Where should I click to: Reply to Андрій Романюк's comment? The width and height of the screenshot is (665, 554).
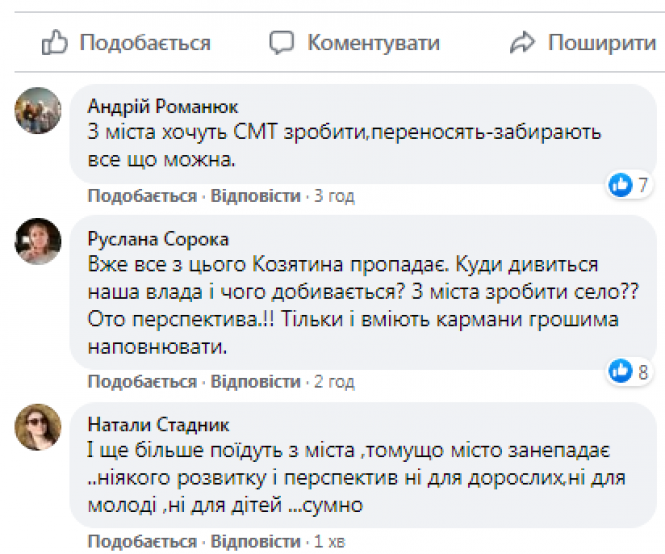pos(254,195)
